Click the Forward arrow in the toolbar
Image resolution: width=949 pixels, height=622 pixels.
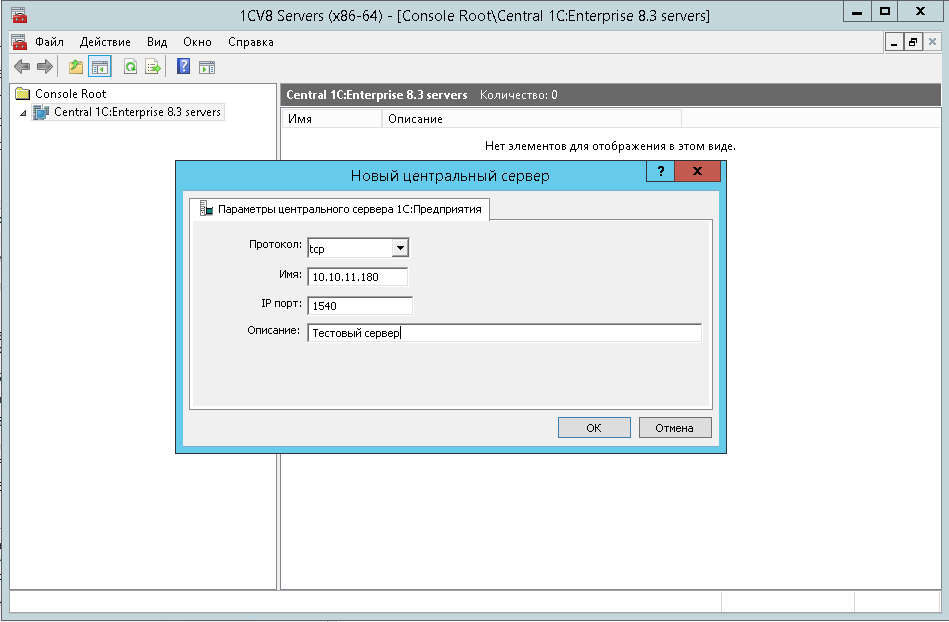tap(44, 67)
